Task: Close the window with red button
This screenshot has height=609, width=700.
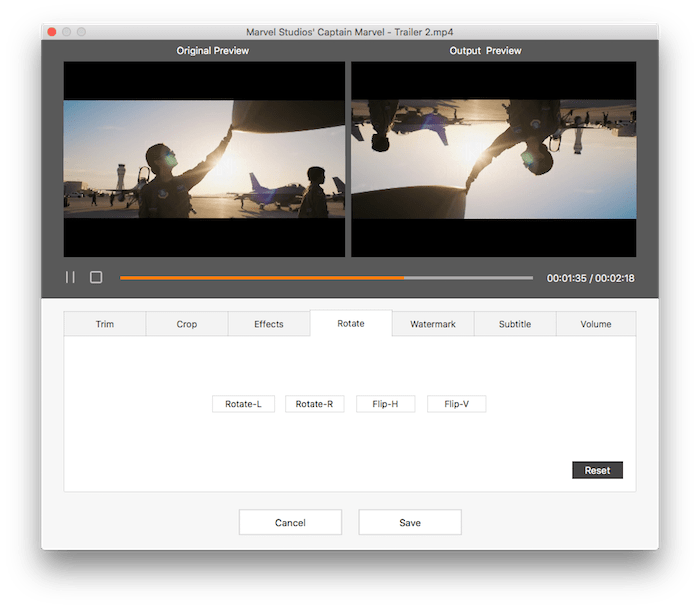Action: click(52, 32)
